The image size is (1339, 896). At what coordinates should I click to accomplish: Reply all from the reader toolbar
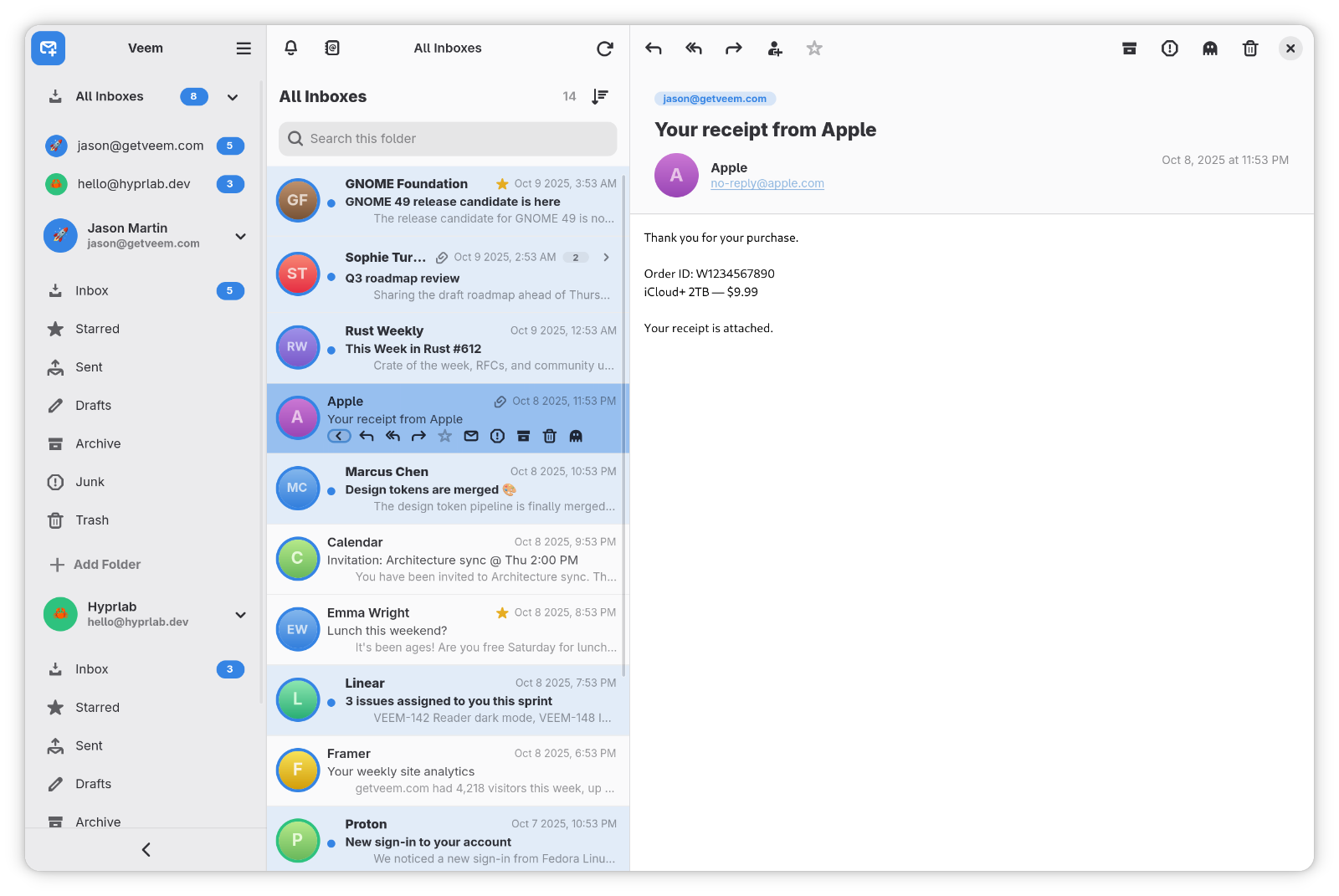point(694,49)
